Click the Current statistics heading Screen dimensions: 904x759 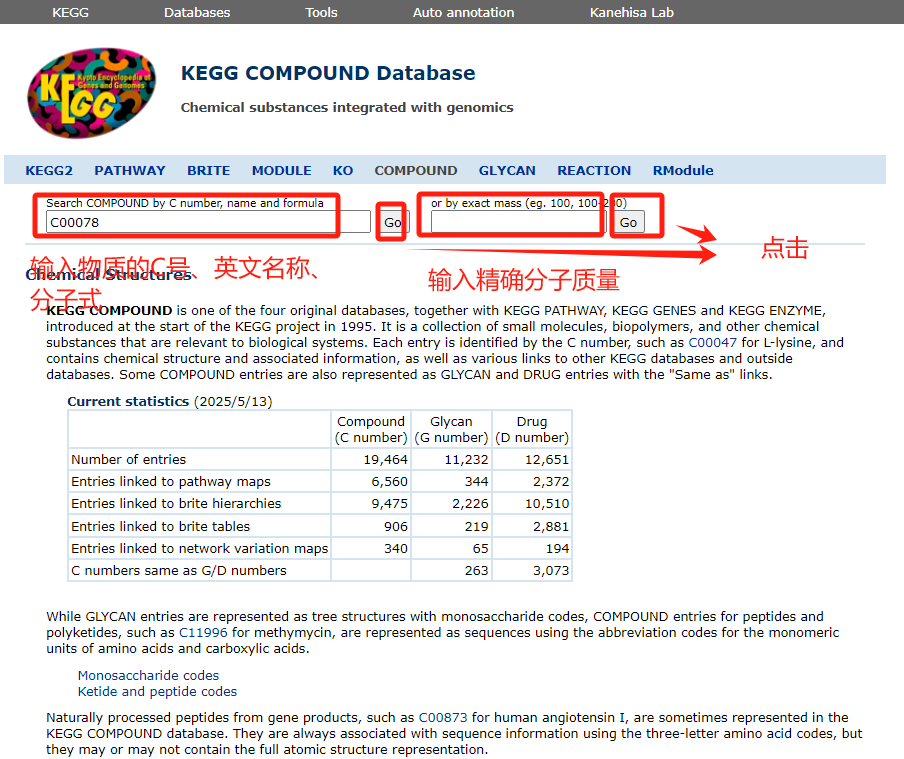click(x=128, y=401)
